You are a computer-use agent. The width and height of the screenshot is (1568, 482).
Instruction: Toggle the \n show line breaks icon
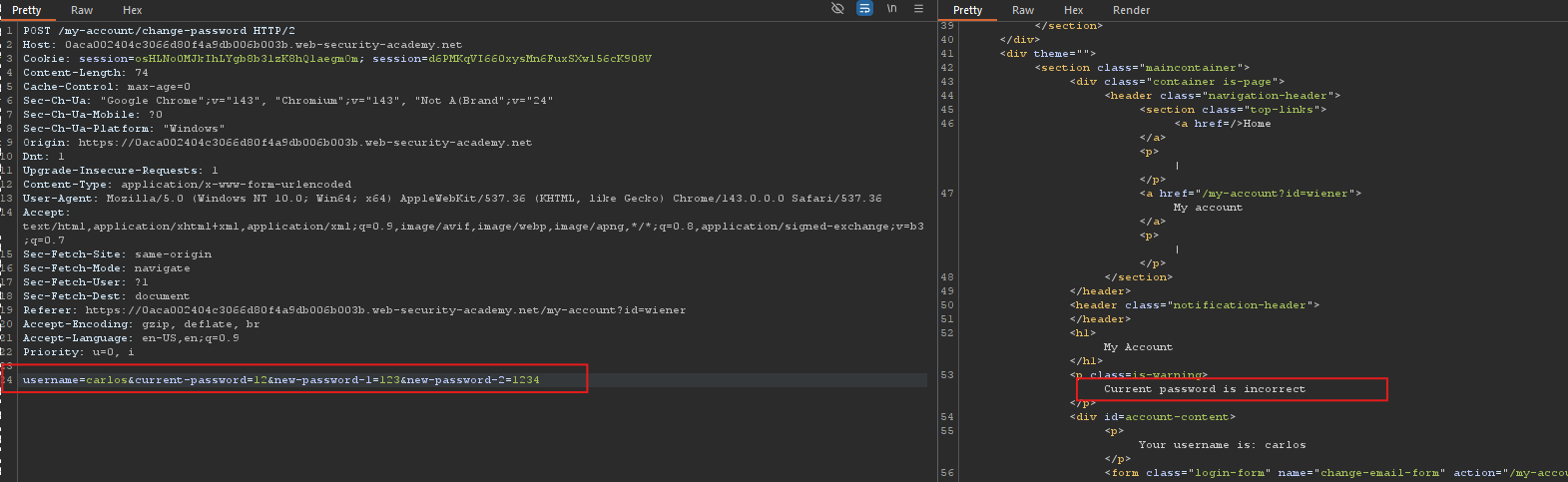[x=891, y=8]
